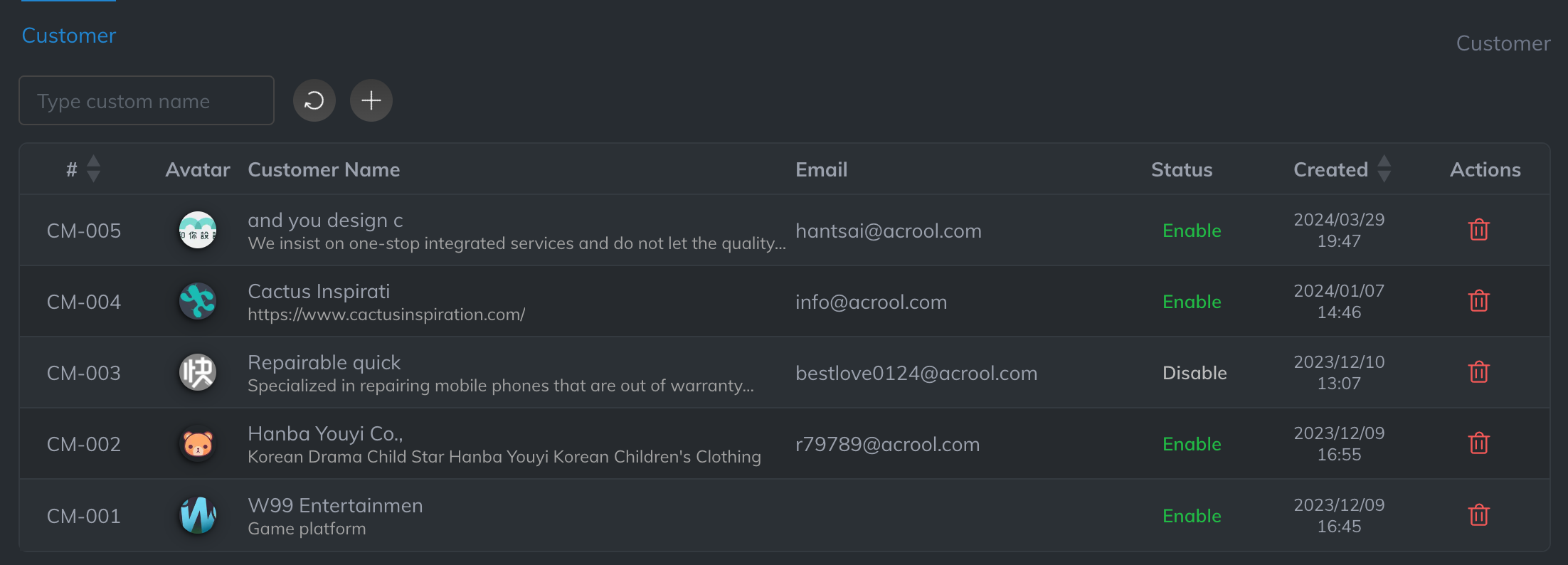Delete customer CM-003 with trash icon
Viewport: 1568px width, 565px height.
pos(1478,372)
